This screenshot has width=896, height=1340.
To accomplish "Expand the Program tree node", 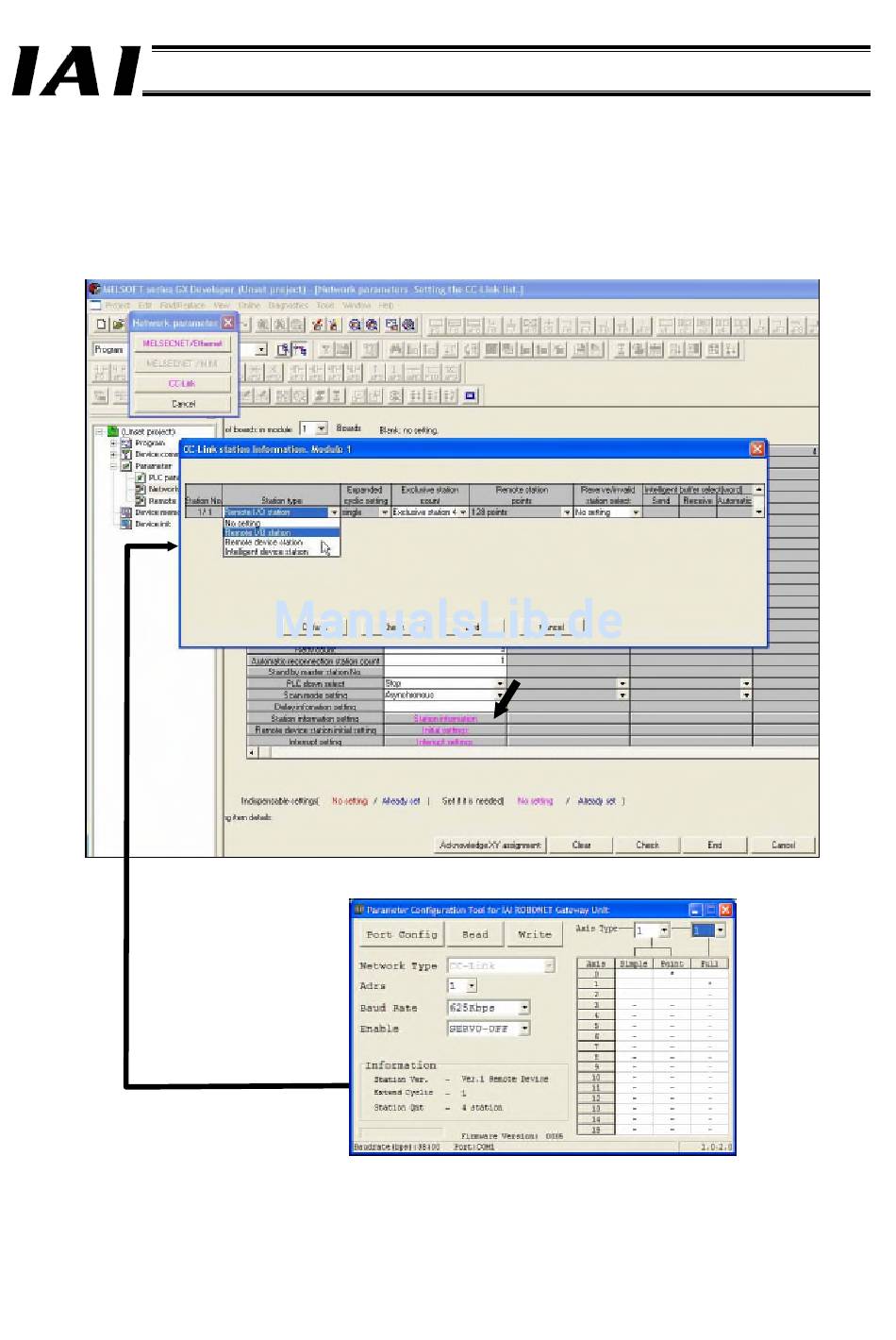I will tap(113, 443).
